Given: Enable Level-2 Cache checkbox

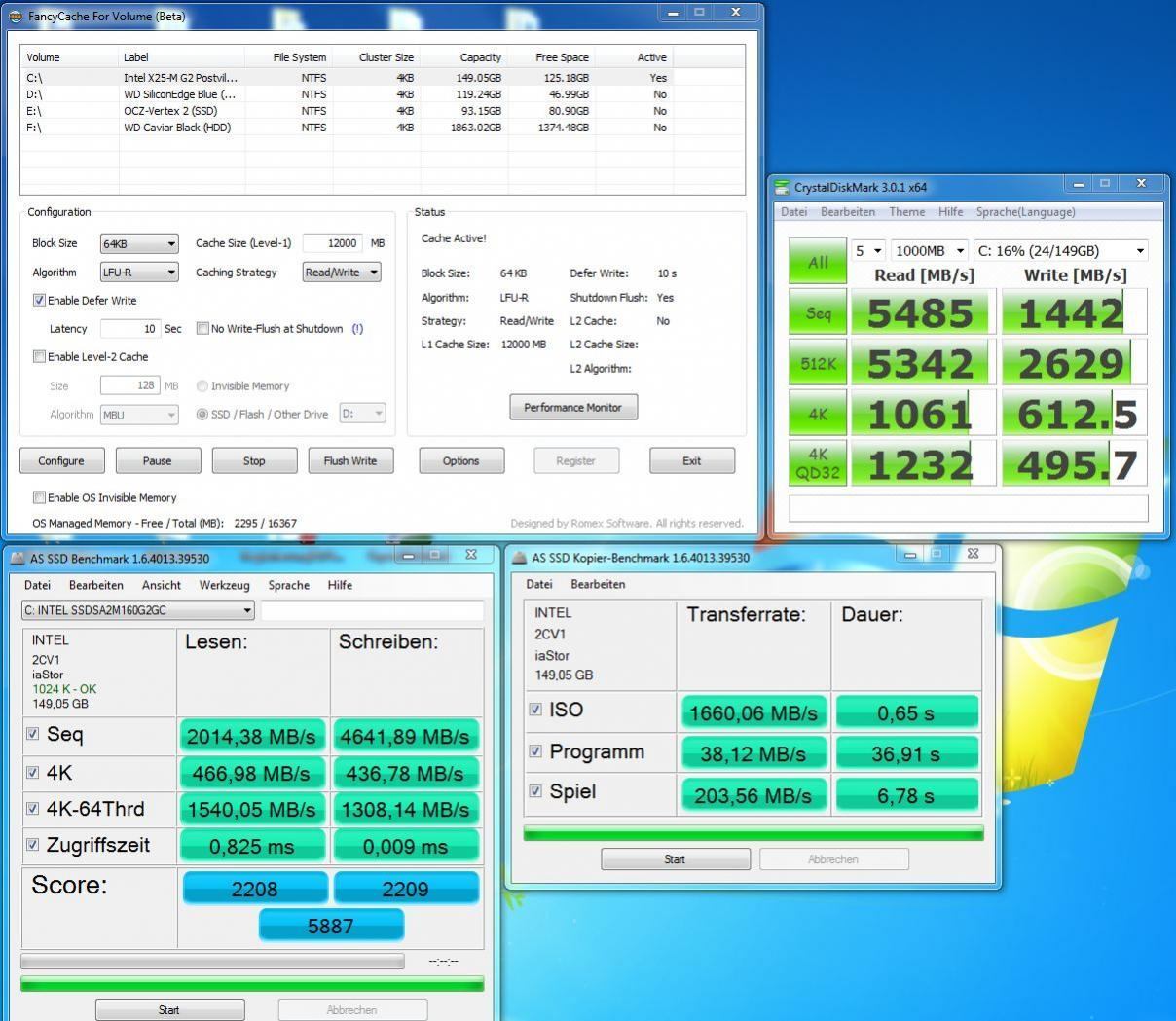Looking at the screenshot, I should [40, 357].
